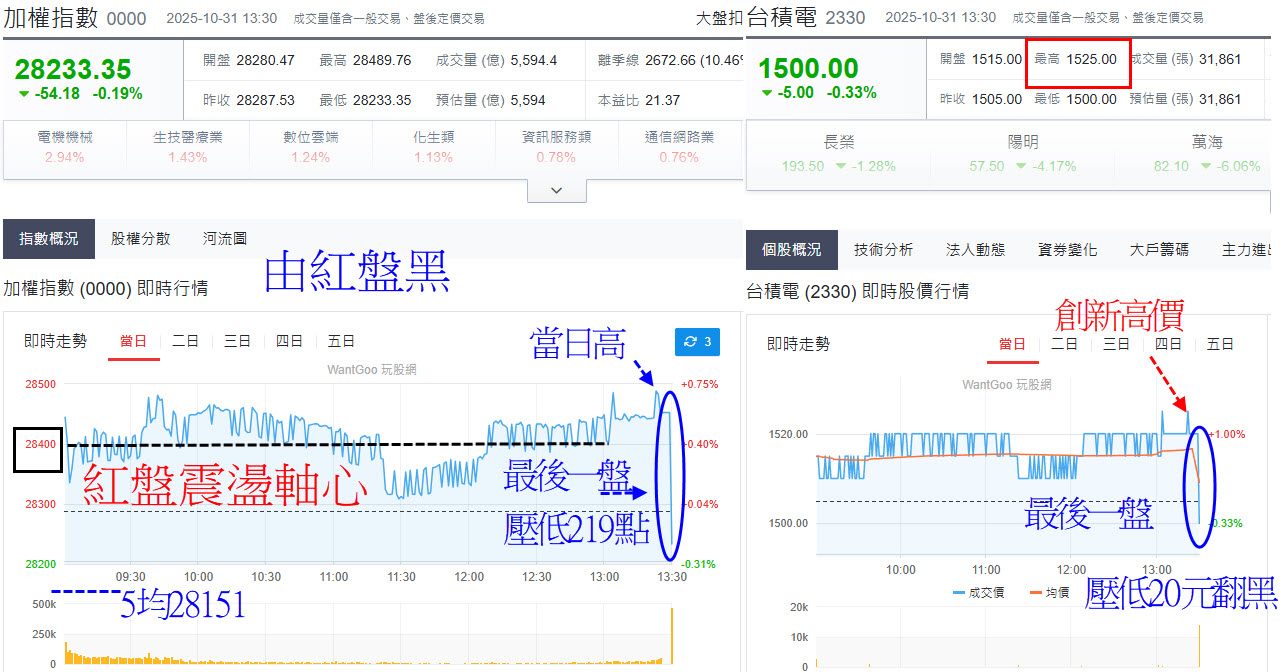Open the 河流圖 tab
The width and height of the screenshot is (1283, 672).
coord(224,239)
